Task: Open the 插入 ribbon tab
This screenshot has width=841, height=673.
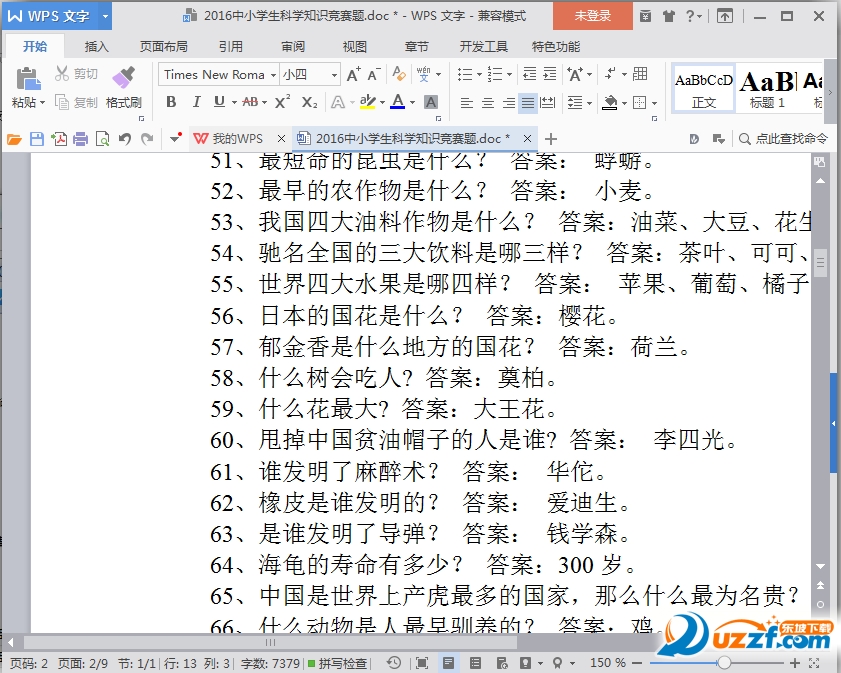Action: click(x=97, y=47)
